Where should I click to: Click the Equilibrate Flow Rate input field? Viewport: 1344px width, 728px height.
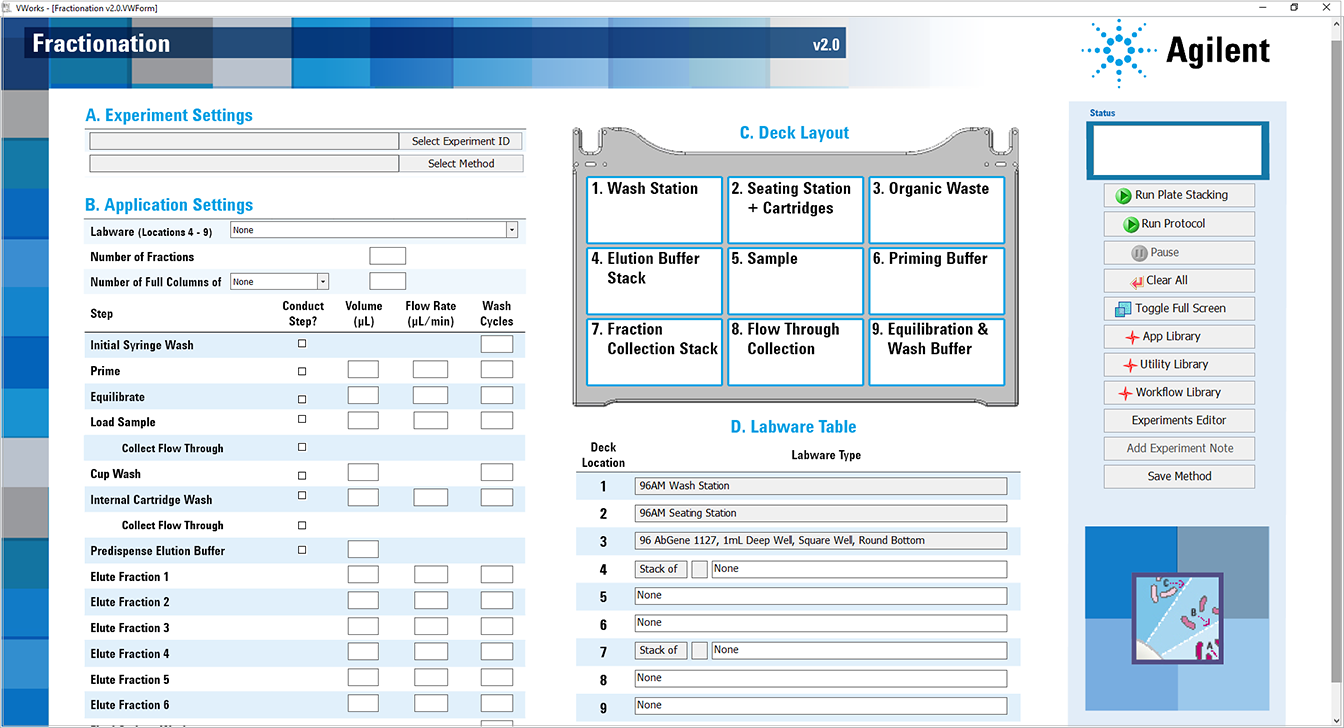click(x=431, y=395)
